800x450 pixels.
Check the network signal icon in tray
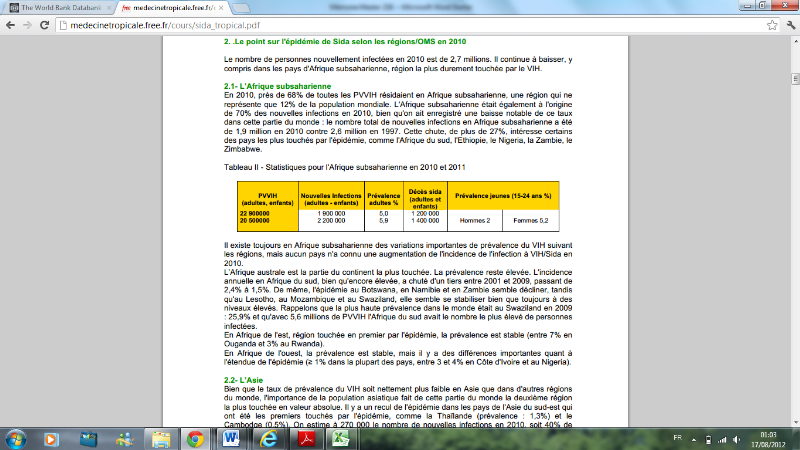click(722, 439)
